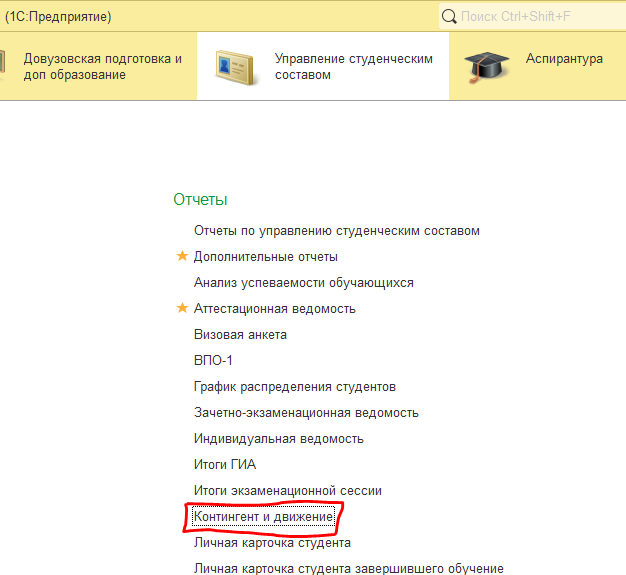The image size is (626, 575).
Task: Open the Контингент и движение report
Action: point(263,517)
